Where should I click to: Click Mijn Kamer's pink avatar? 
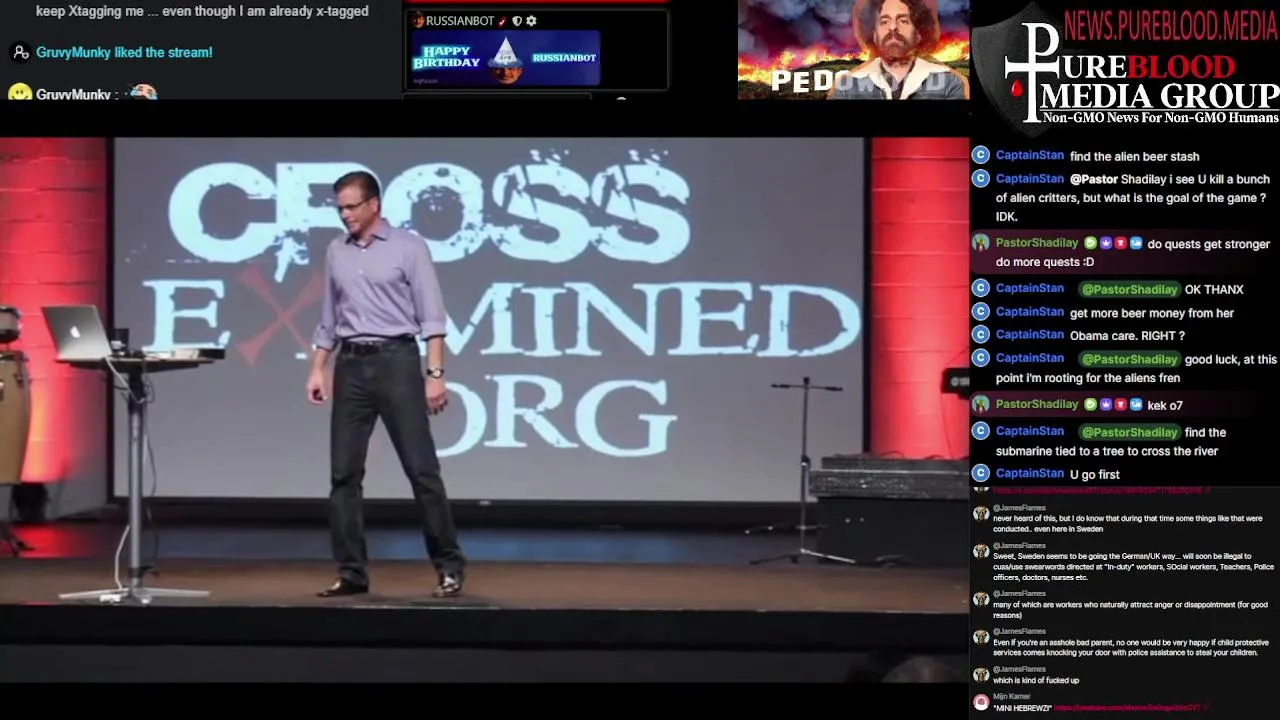981,702
